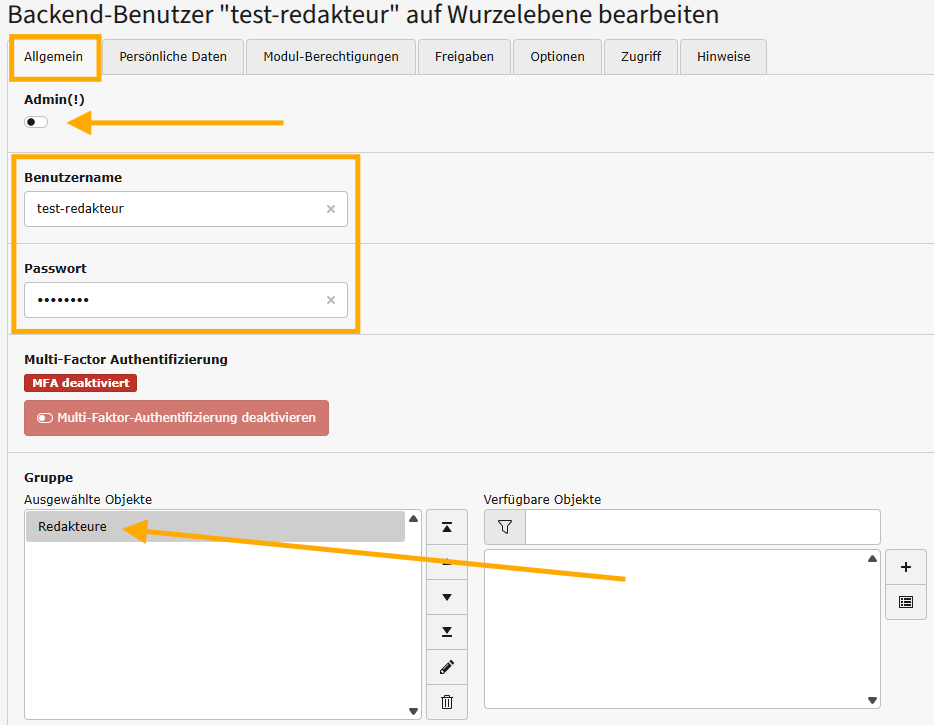
Task: Move selected group down one position
Action: 447,597
